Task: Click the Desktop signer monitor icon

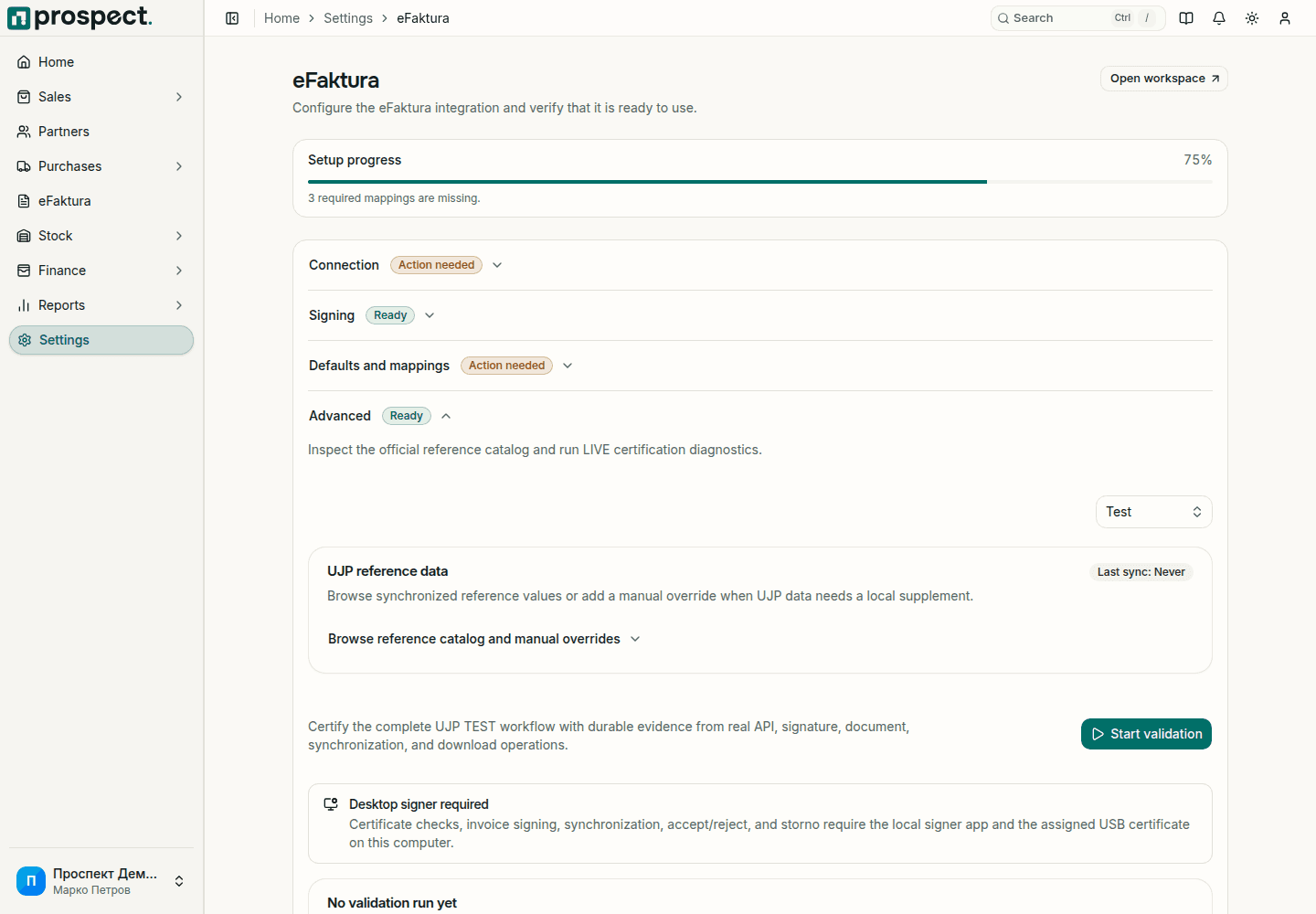Action: click(331, 804)
